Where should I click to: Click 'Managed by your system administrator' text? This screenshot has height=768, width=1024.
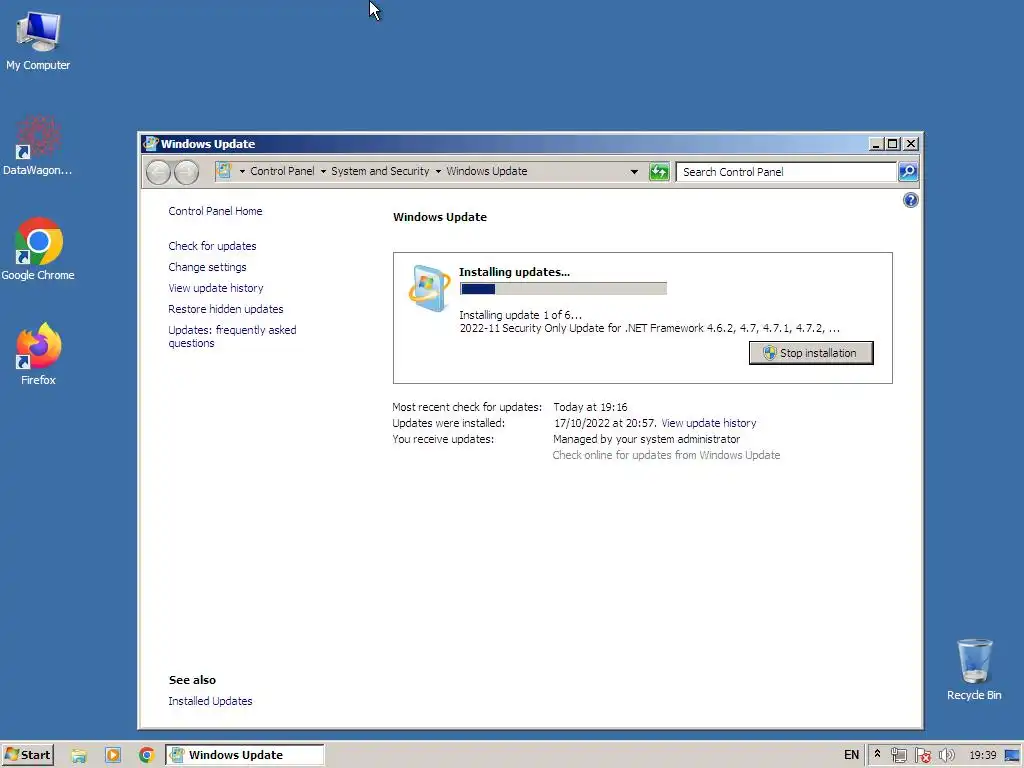[647, 440]
